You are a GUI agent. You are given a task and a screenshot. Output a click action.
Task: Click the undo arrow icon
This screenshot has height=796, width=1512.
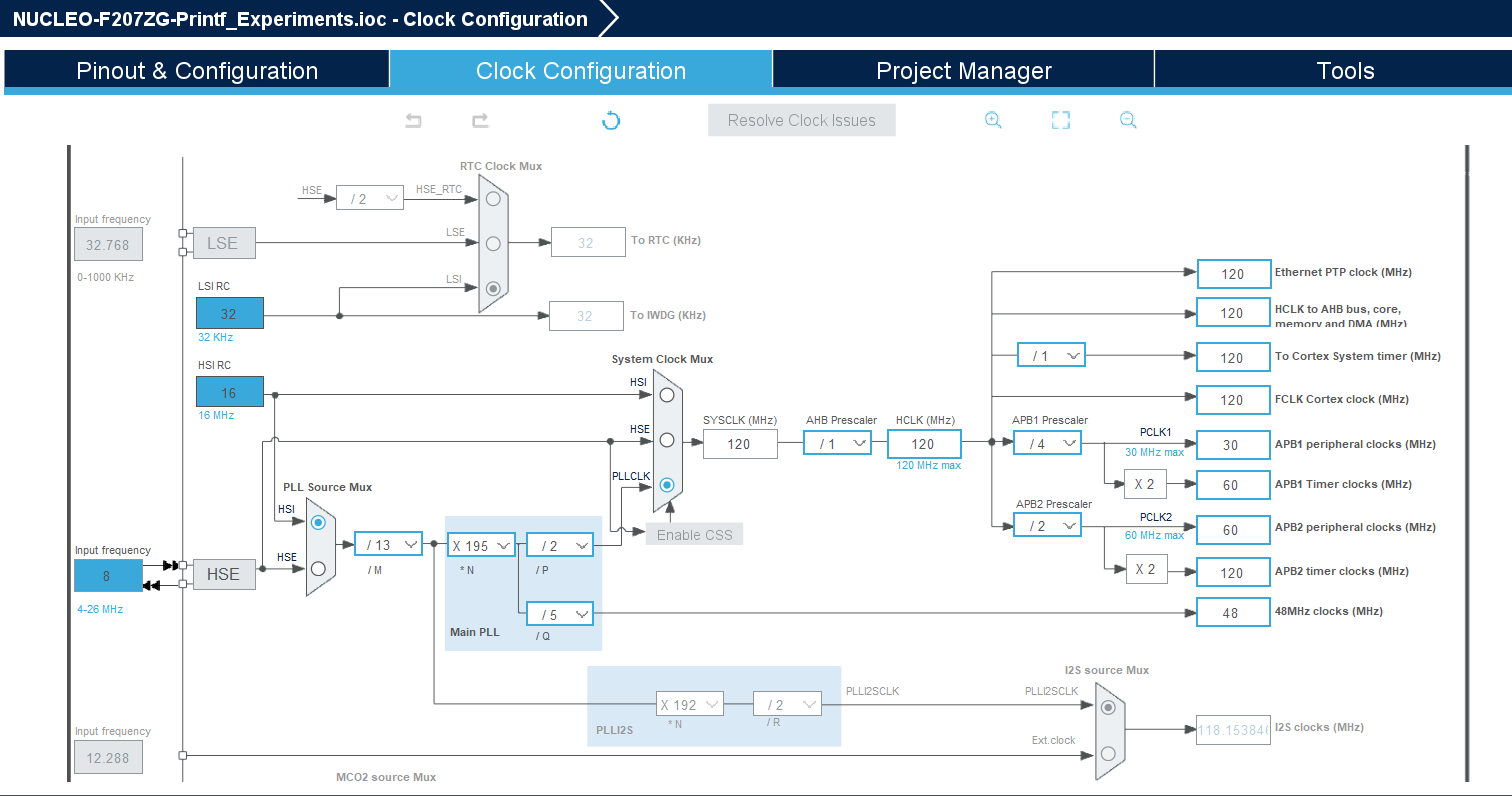point(413,121)
